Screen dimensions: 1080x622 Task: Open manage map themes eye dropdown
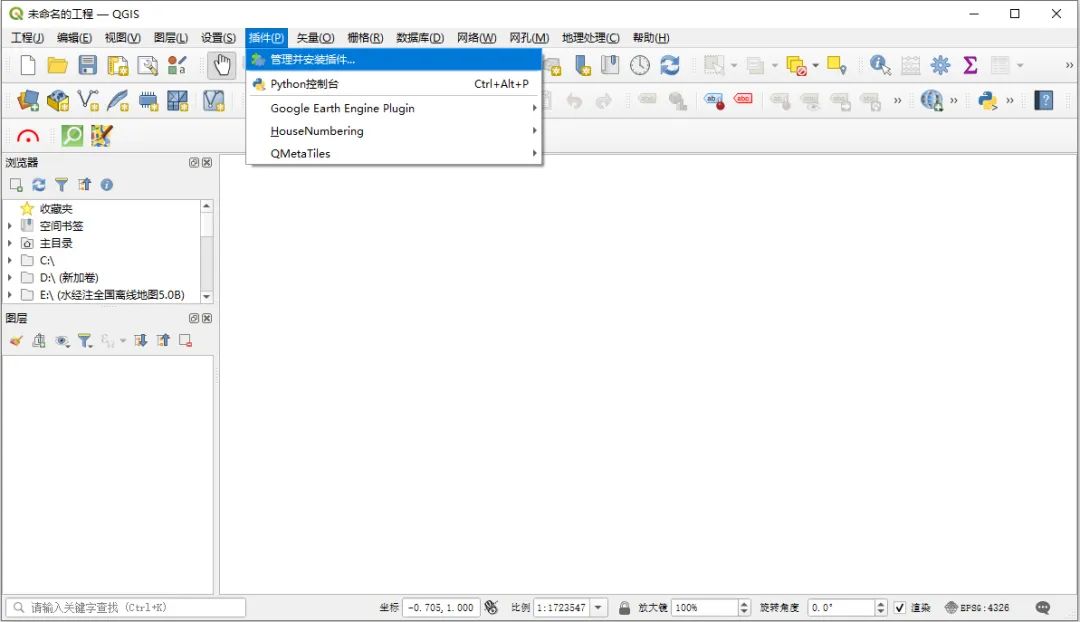click(62, 341)
